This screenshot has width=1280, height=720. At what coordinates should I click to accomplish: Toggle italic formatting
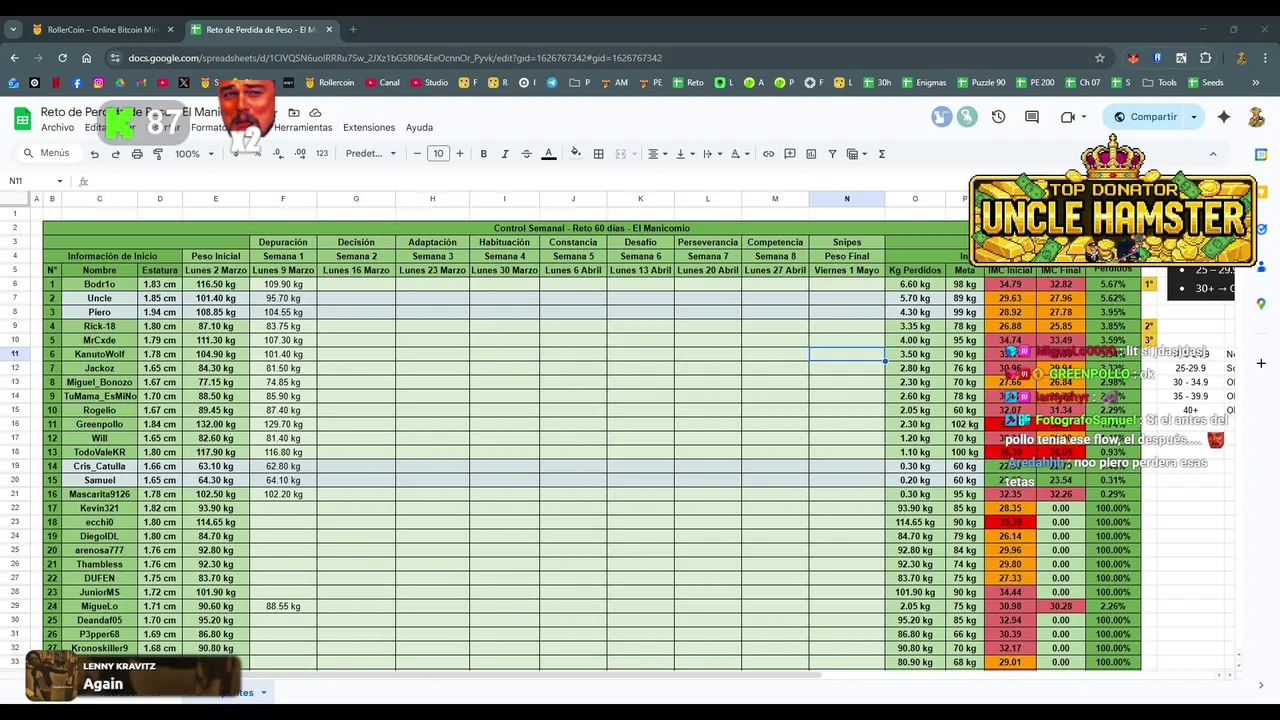click(x=505, y=154)
